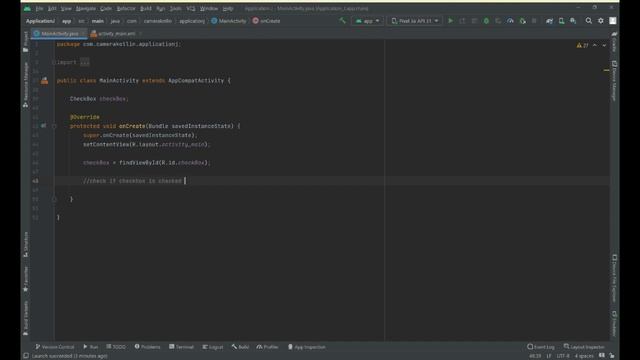Open Emulator panel on right sidebar
Viewport: 640px width, 360px height.
[614, 324]
